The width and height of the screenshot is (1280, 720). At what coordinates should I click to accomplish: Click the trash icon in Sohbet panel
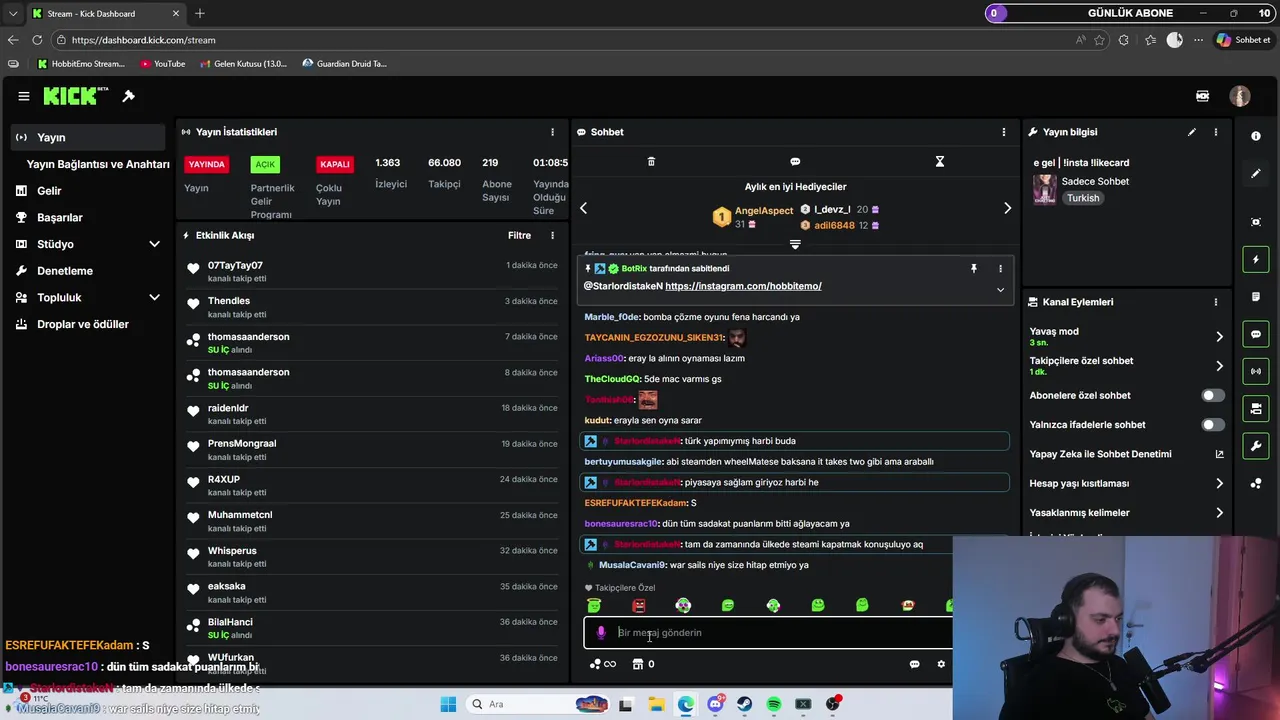pyautogui.click(x=651, y=161)
